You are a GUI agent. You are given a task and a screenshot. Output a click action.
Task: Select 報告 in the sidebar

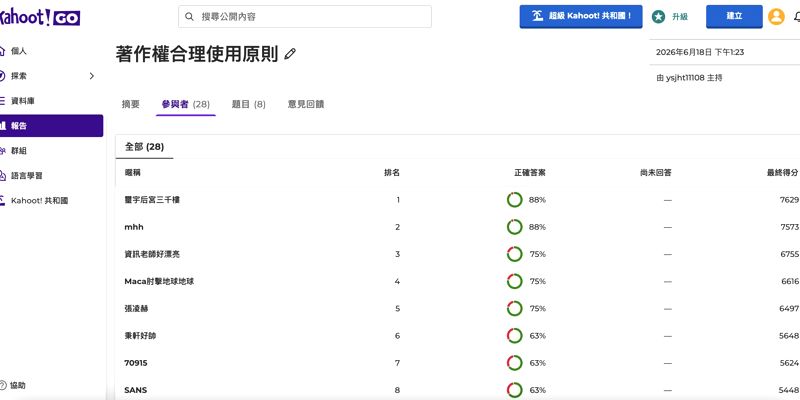tap(51, 126)
